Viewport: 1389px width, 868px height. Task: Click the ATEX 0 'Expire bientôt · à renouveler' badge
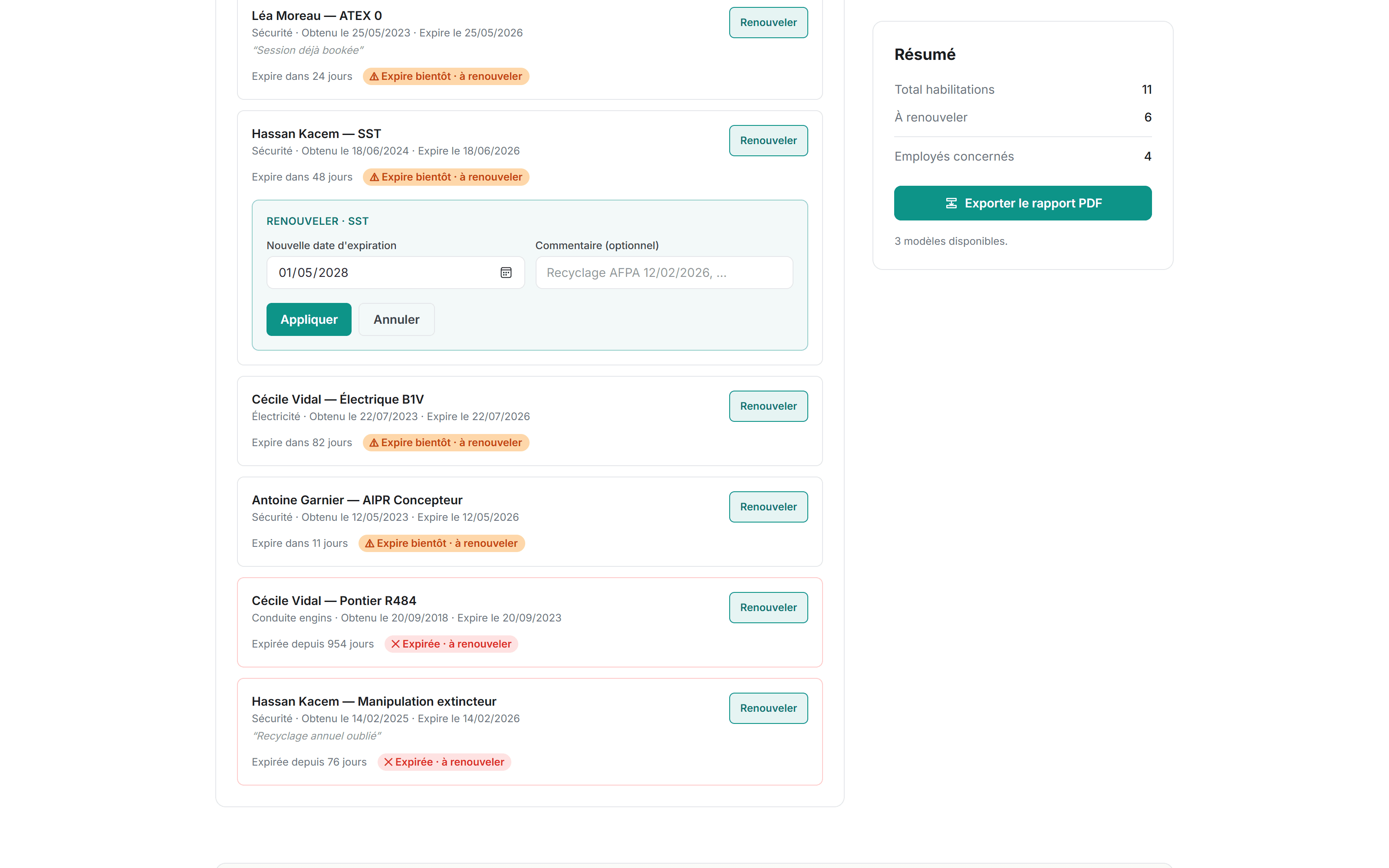pos(446,76)
